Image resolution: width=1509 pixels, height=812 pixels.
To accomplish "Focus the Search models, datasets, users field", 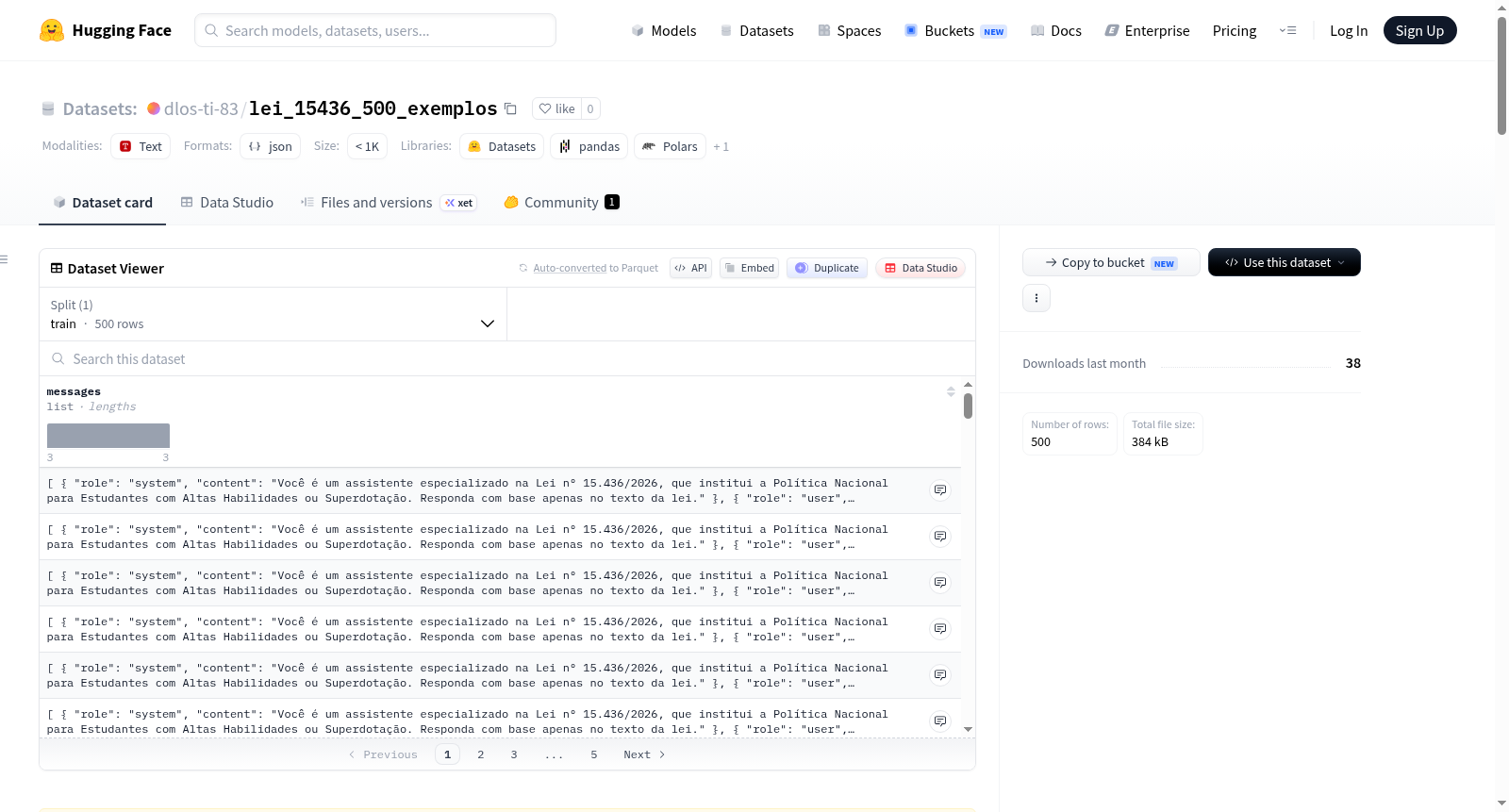I will [375, 30].
